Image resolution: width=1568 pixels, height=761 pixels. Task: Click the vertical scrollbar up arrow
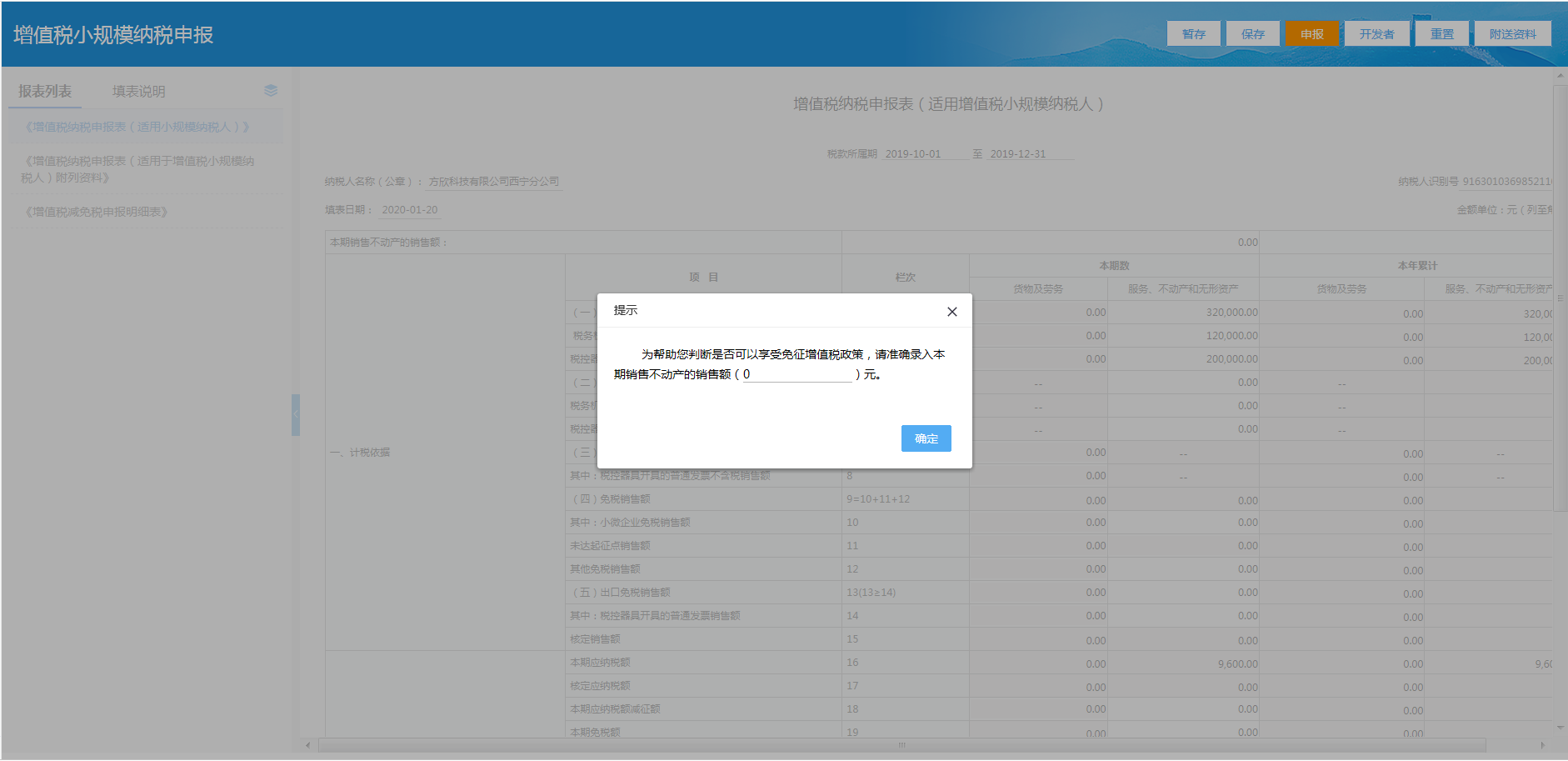1560,75
